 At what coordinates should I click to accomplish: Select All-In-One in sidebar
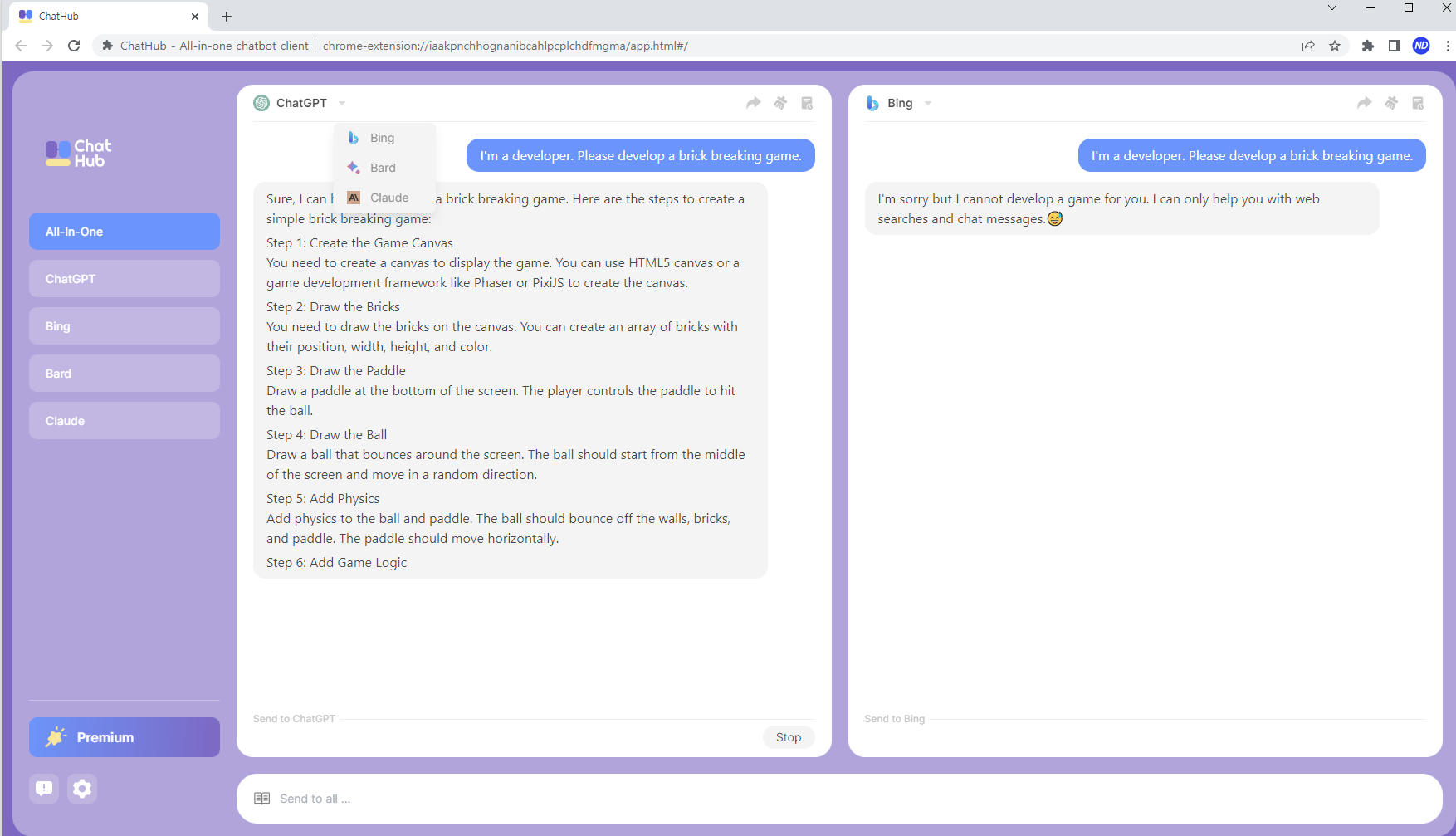125,232
